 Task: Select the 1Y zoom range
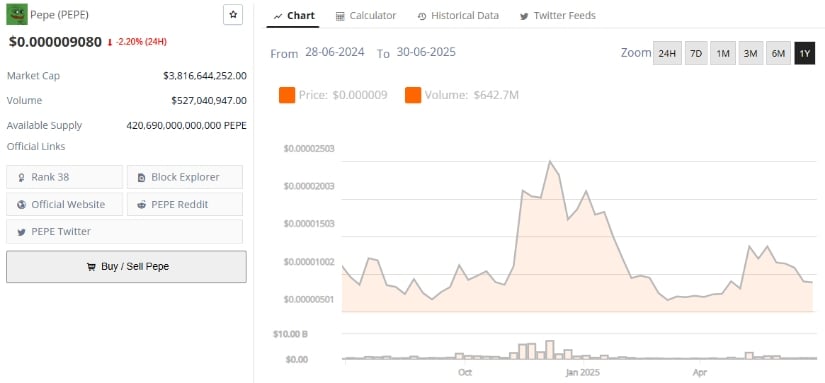pos(804,53)
